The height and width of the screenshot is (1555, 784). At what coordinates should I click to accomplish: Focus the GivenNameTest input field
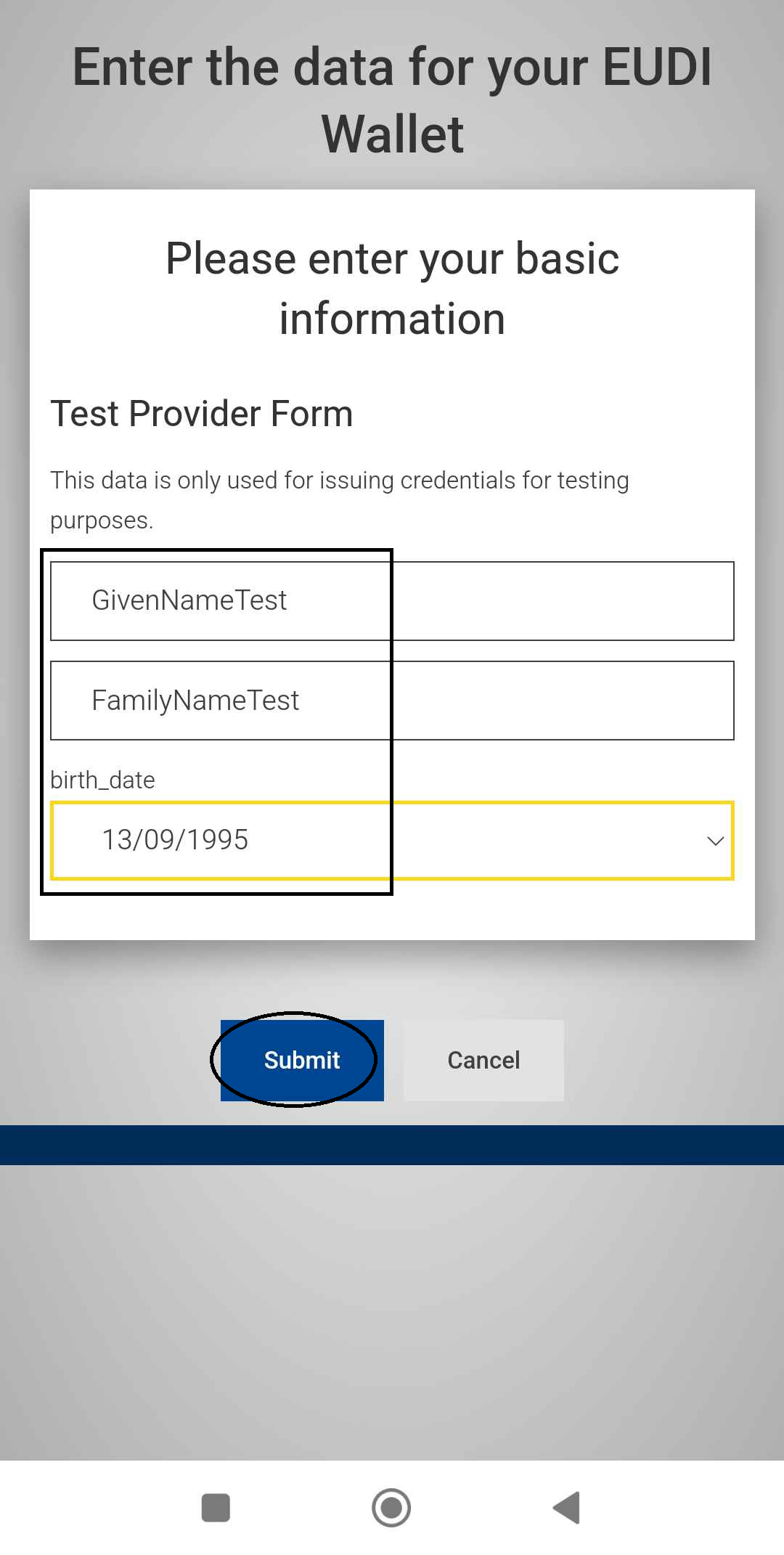(x=392, y=601)
